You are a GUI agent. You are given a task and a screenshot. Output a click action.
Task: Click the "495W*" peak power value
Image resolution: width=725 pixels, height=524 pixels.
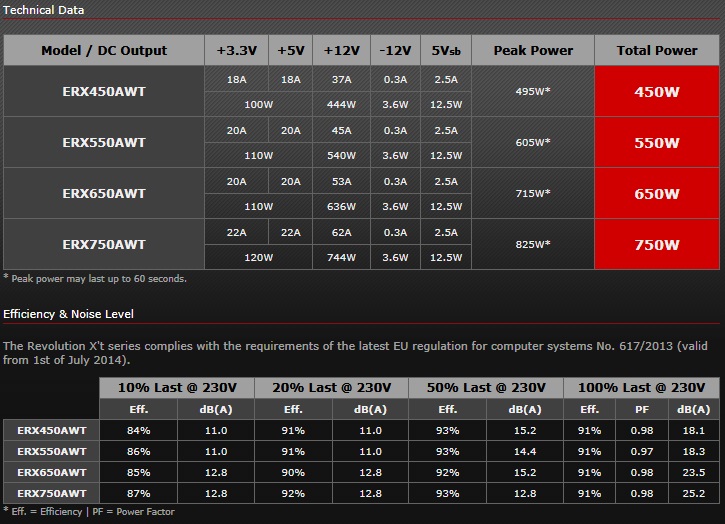(533, 91)
